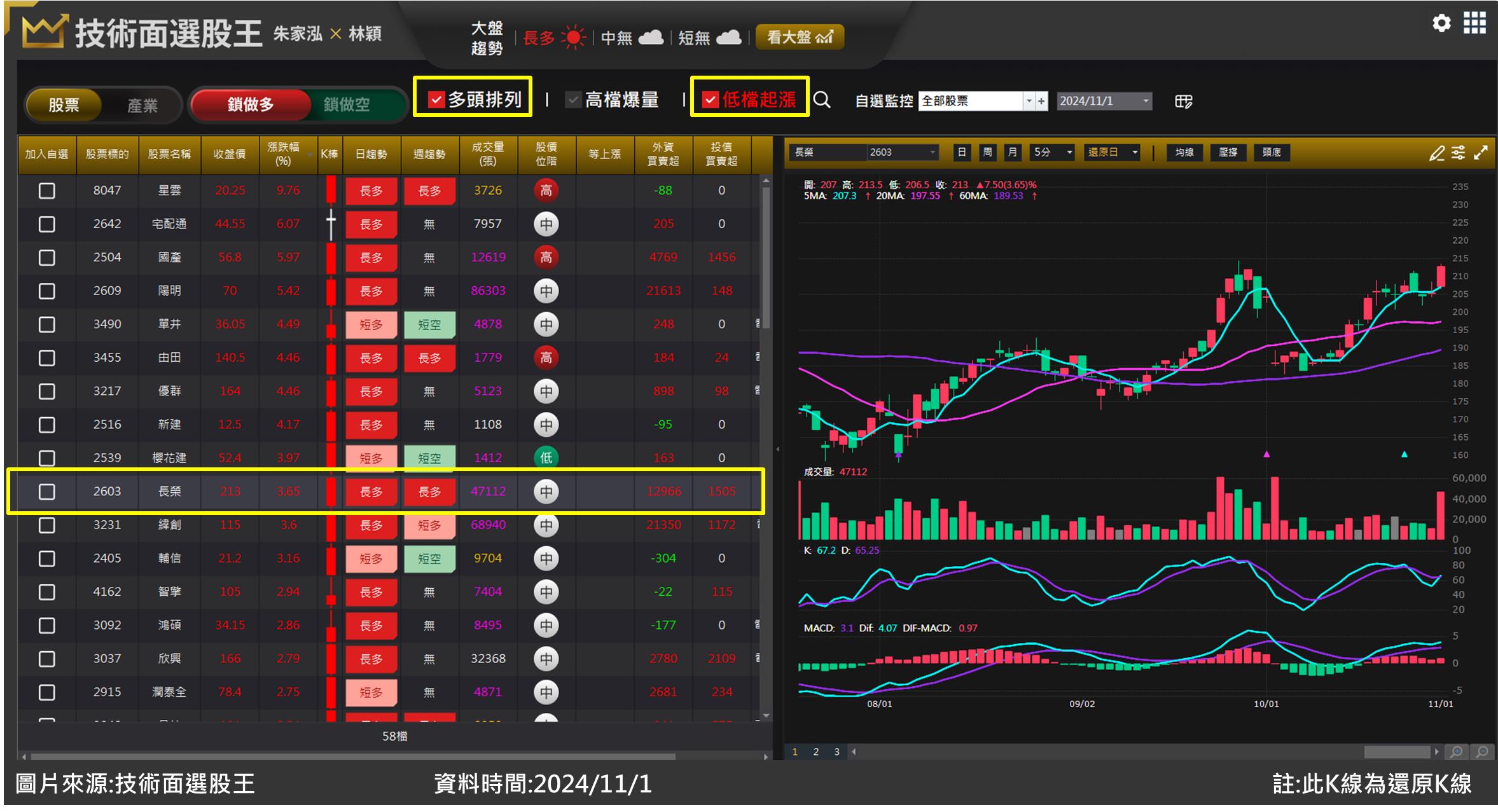The width and height of the screenshot is (1498, 812).
Task: Open the 還原日 dropdown
Action: point(1112,152)
